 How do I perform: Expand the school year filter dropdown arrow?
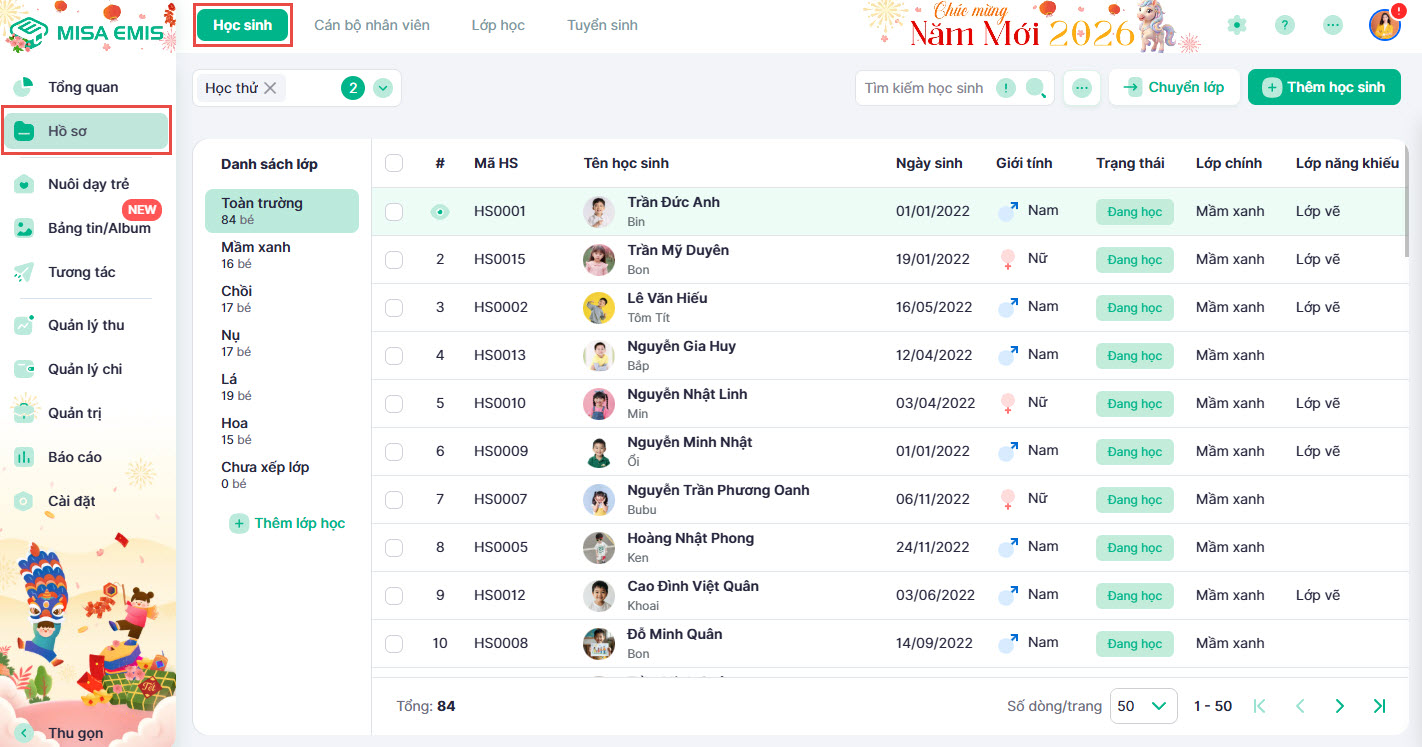[383, 88]
